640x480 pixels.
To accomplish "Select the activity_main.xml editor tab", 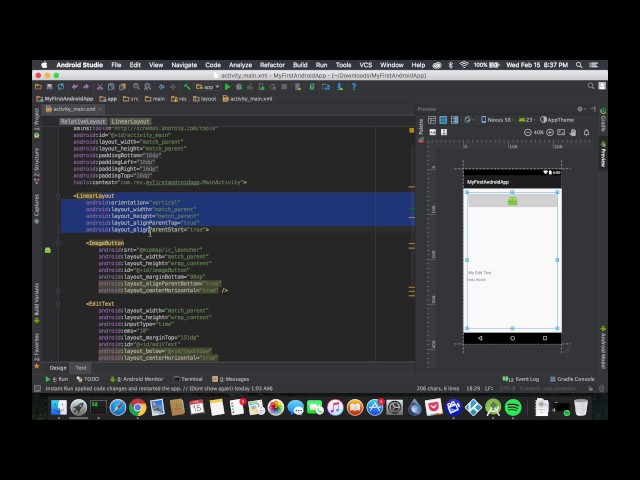I will (x=73, y=109).
